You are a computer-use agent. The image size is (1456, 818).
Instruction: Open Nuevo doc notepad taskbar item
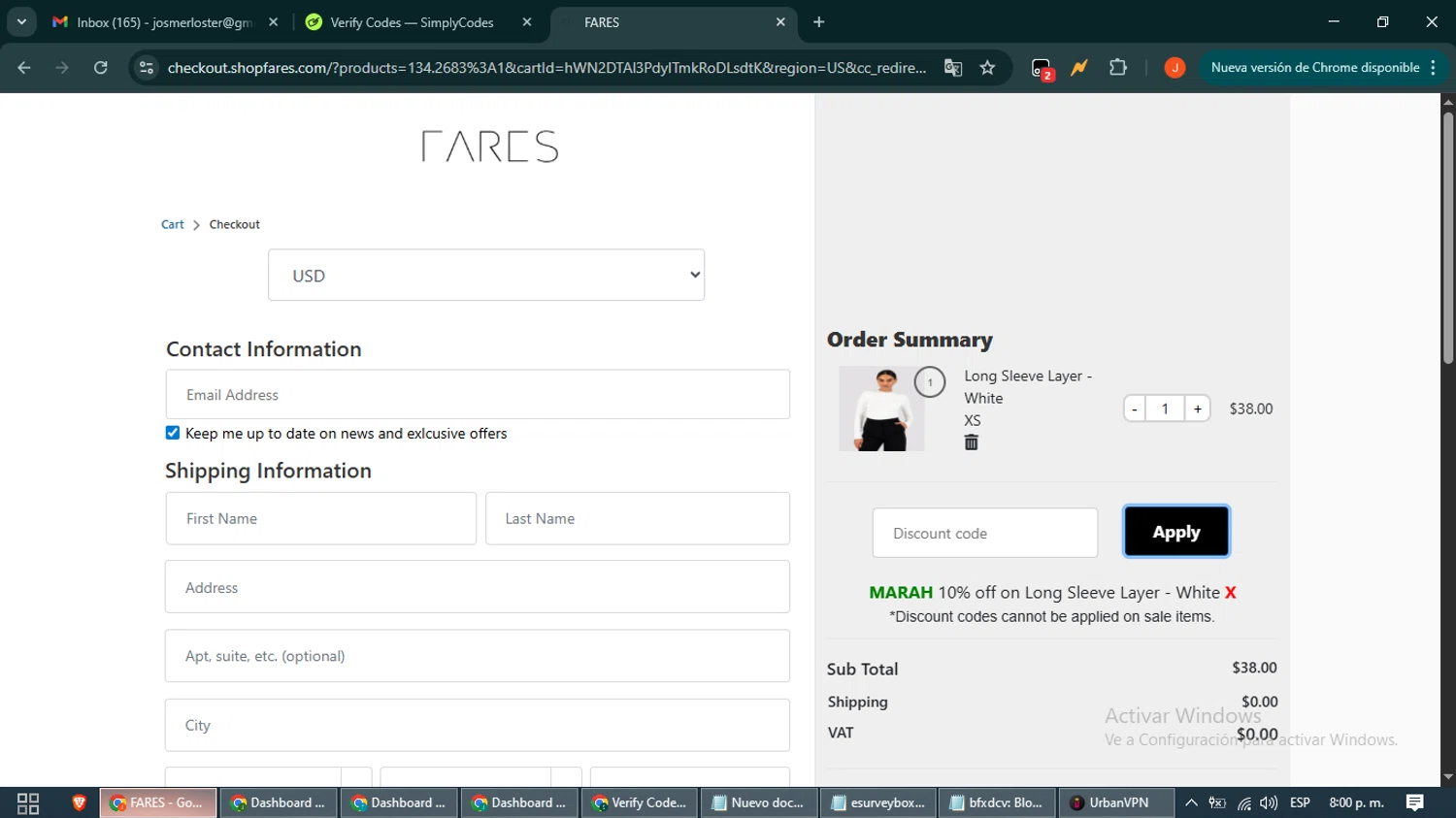point(757,802)
